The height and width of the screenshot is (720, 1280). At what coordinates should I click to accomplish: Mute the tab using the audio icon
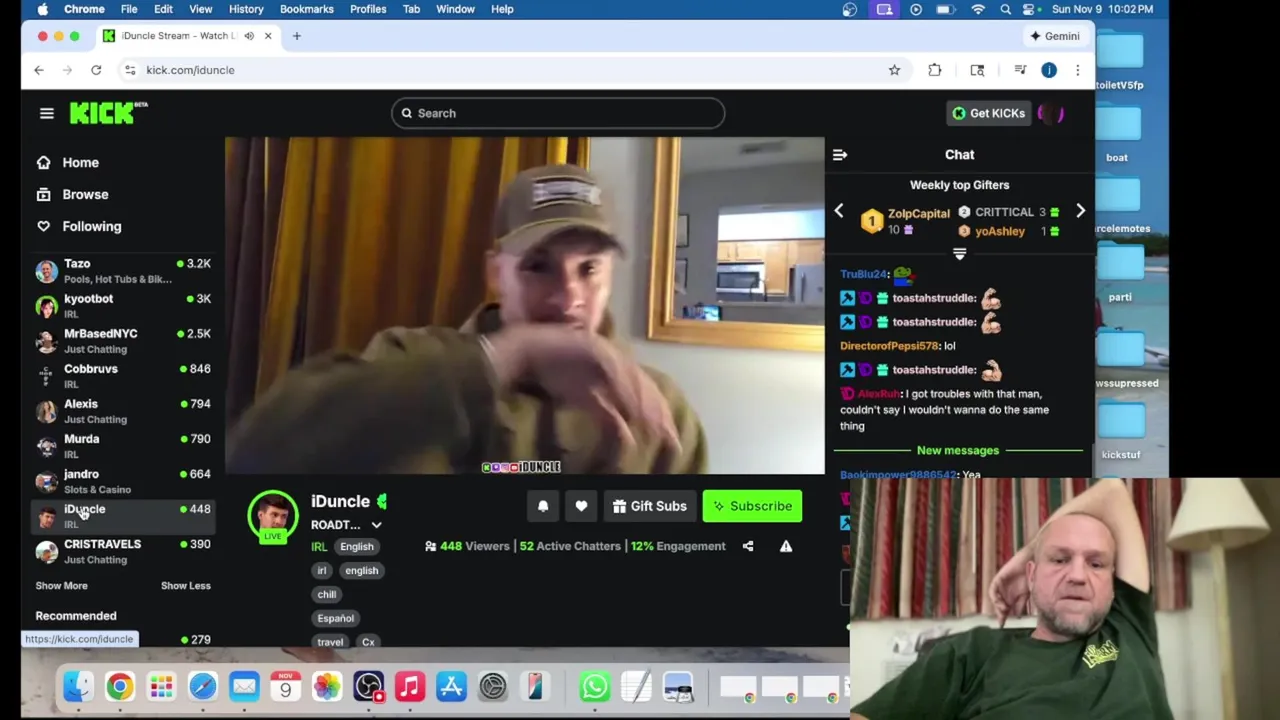tap(249, 36)
